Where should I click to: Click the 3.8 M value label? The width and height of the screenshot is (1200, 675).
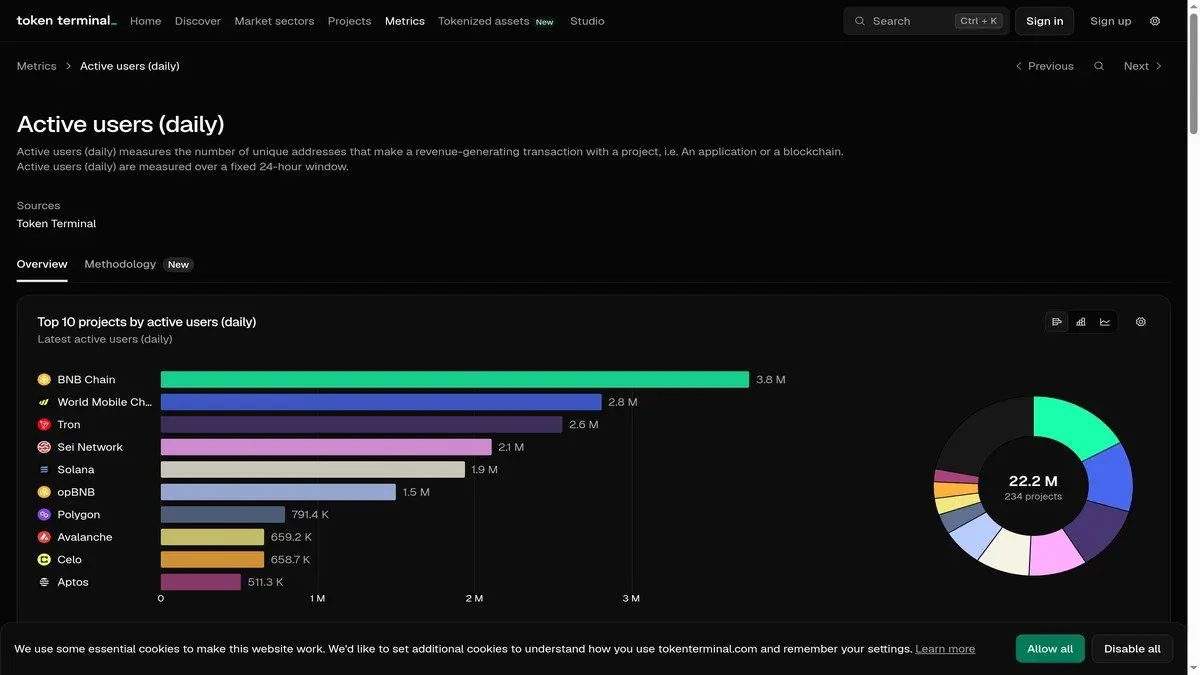771,380
